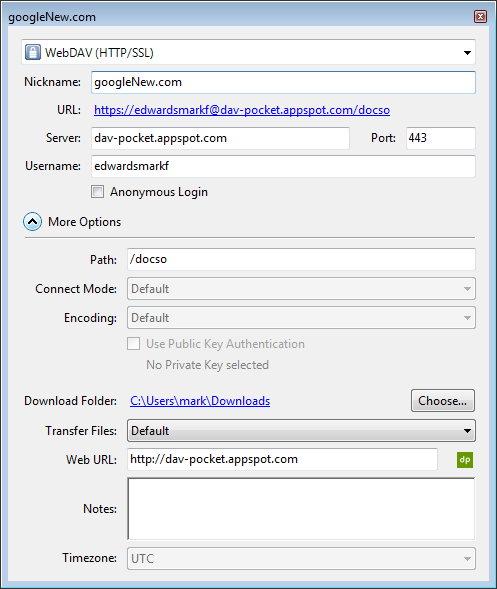Click into the Port number field
The height and width of the screenshot is (589, 497).
[x=441, y=138]
